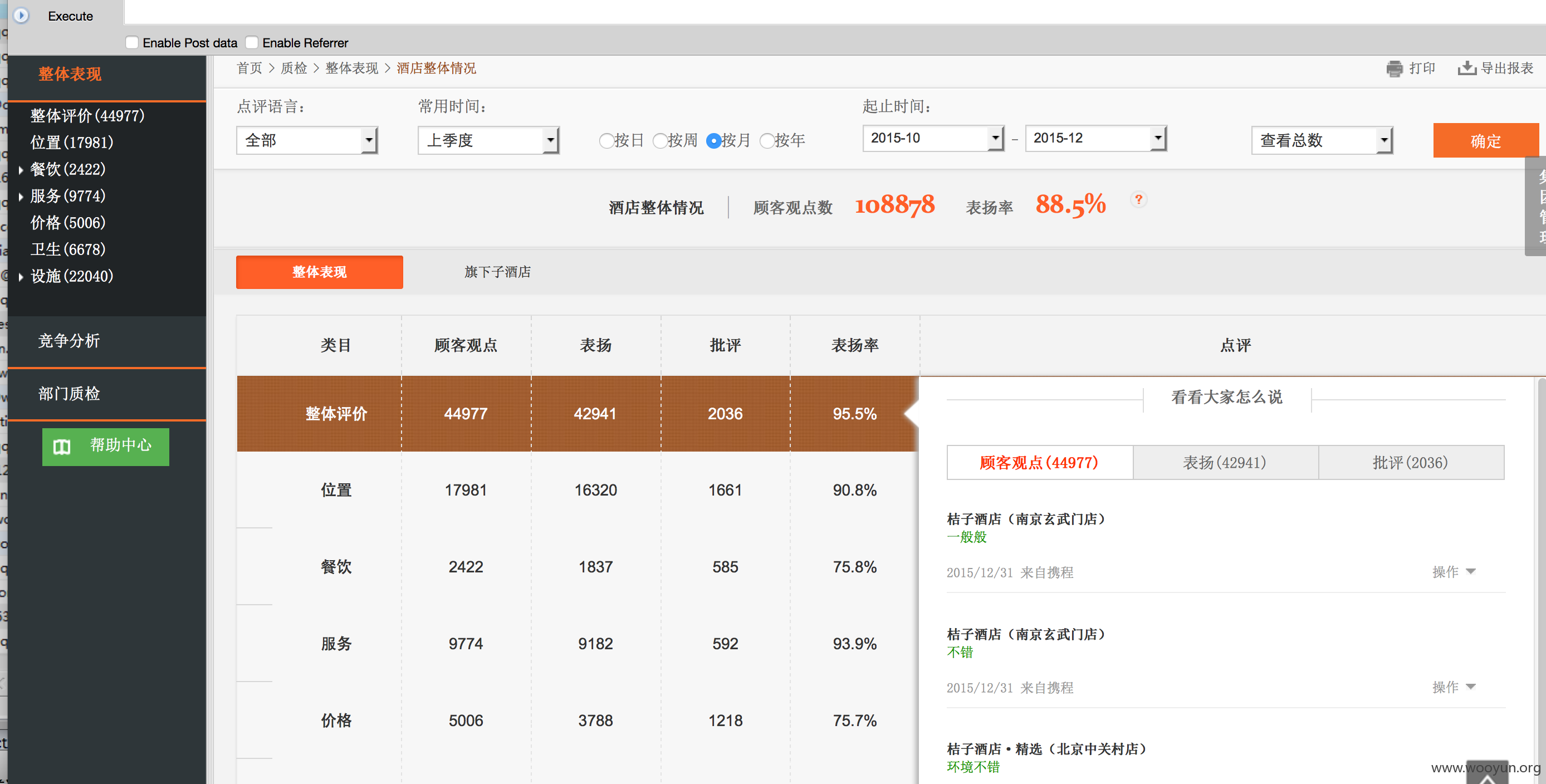Screen dimensions: 1546x784
Task: Expand the 服务 (9774) sidebar item
Action: pos(21,197)
